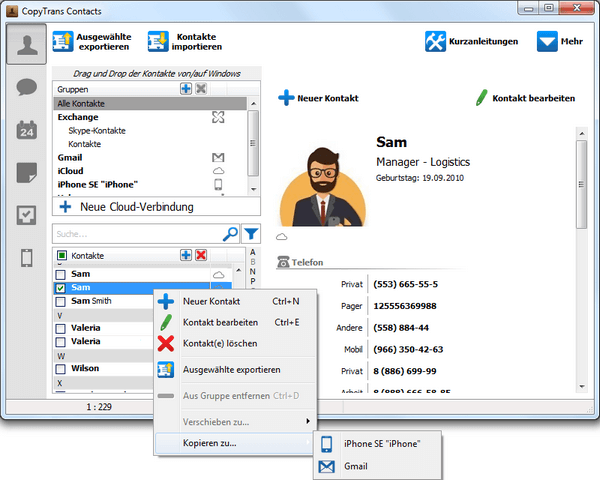This screenshot has height=480, width=600.
Task: Choose Neuer Kontakt from context menu
Action: (235, 301)
